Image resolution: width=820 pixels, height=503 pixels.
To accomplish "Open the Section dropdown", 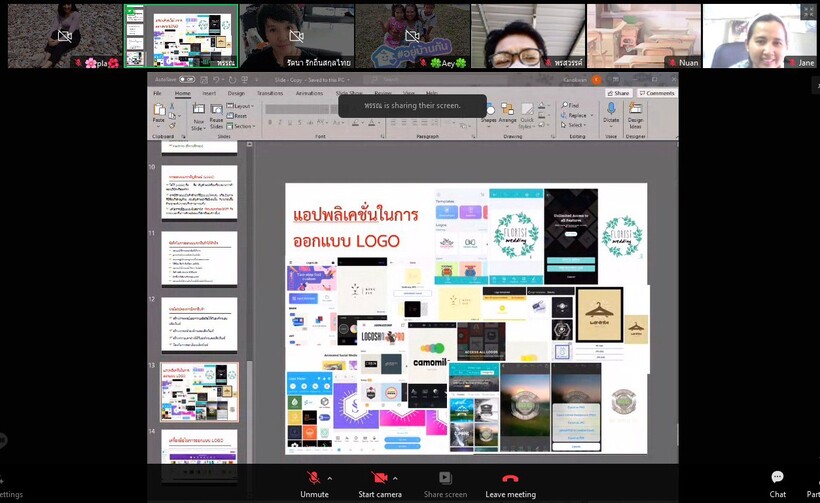I will [x=241, y=126].
